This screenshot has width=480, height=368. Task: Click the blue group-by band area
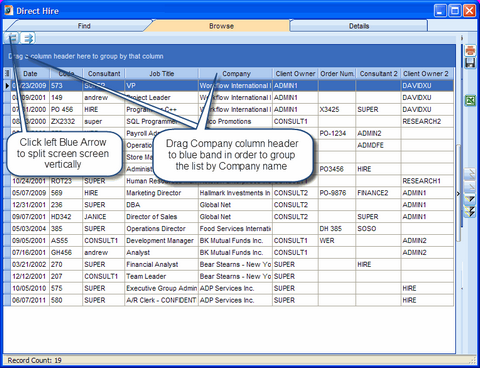pyautogui.click(x=229, y=56)
